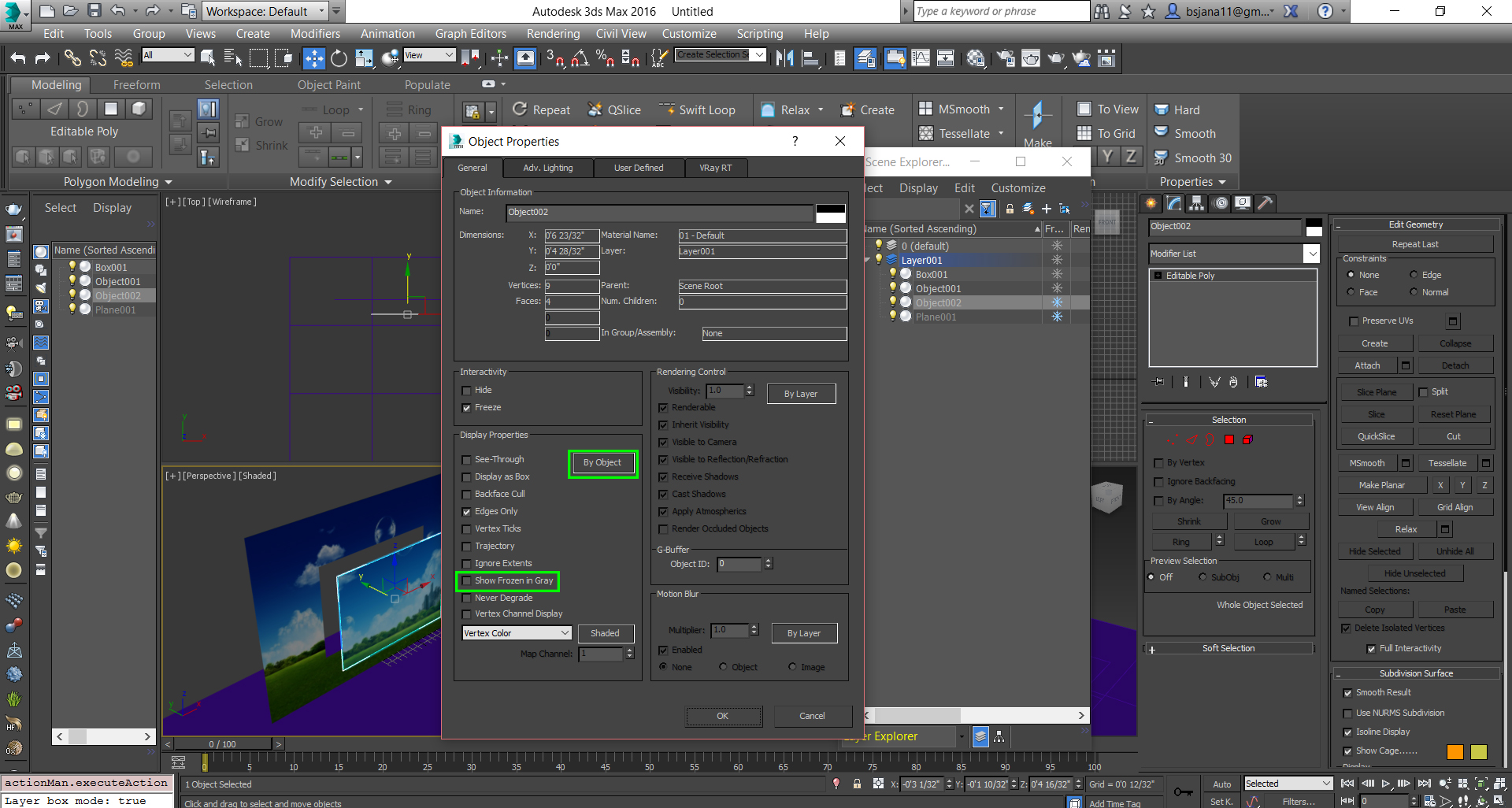Enable the See-Through checkbox

click(466, 460)
